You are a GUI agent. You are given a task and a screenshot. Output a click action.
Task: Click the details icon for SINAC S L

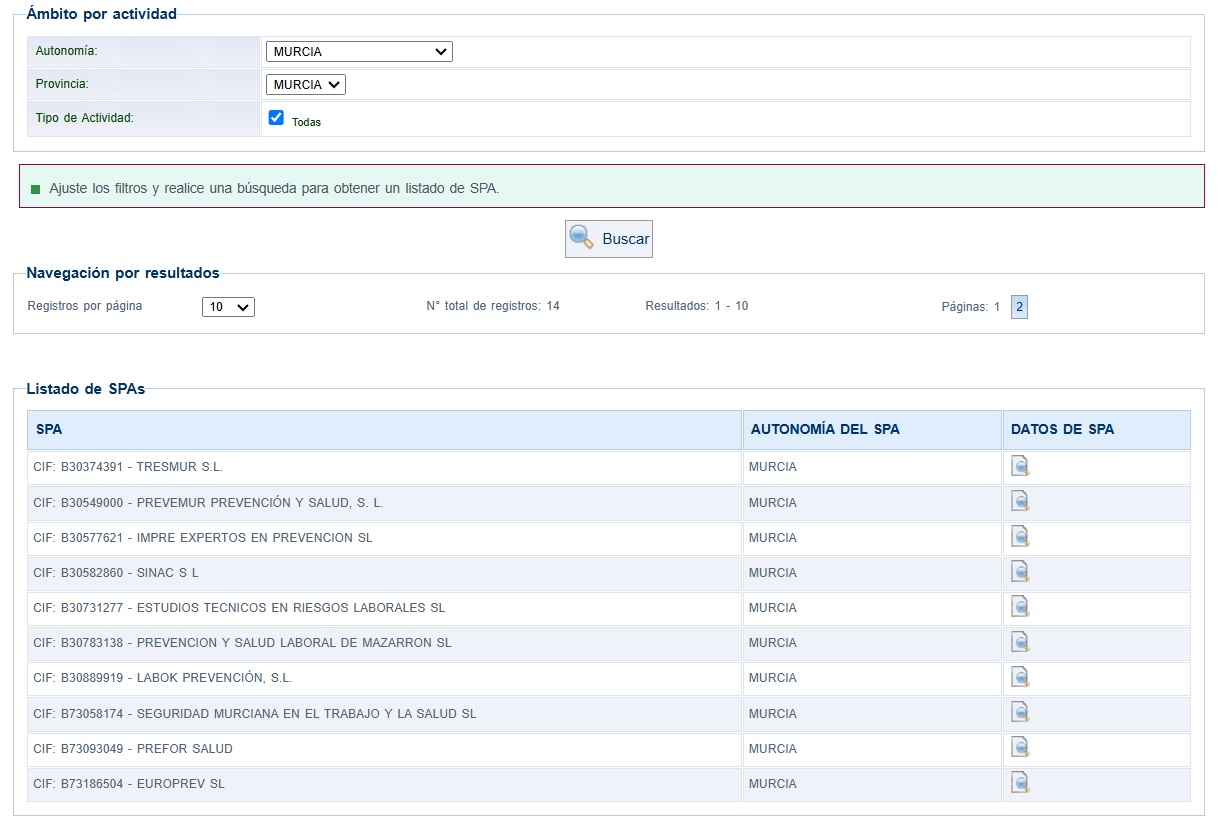pyautogui.click(x=1020, y=572)
